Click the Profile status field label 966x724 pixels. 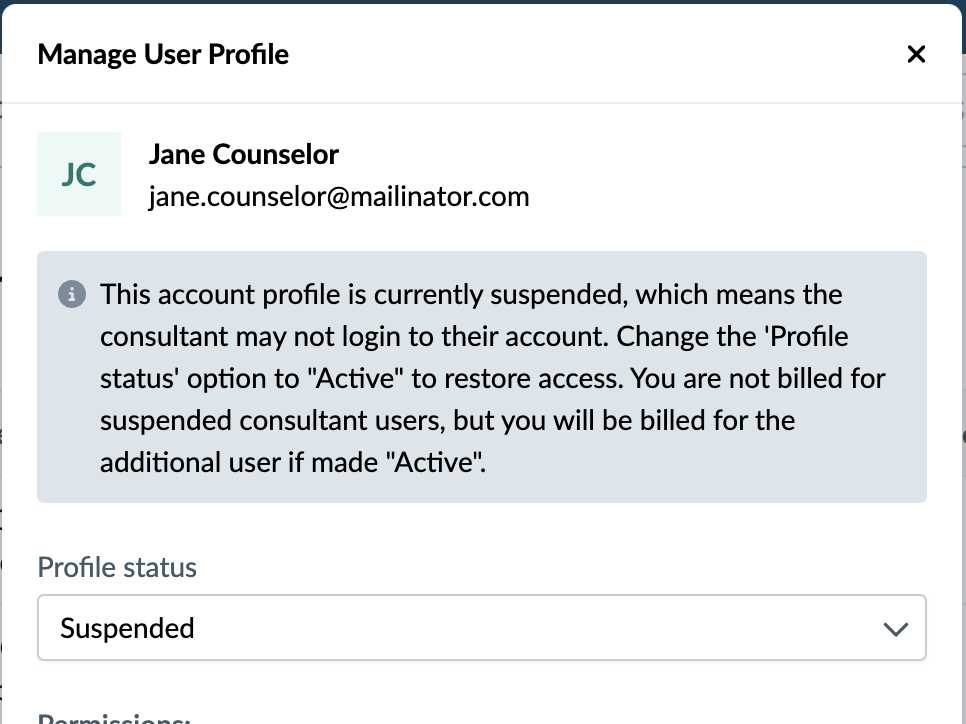click(117, 567)
